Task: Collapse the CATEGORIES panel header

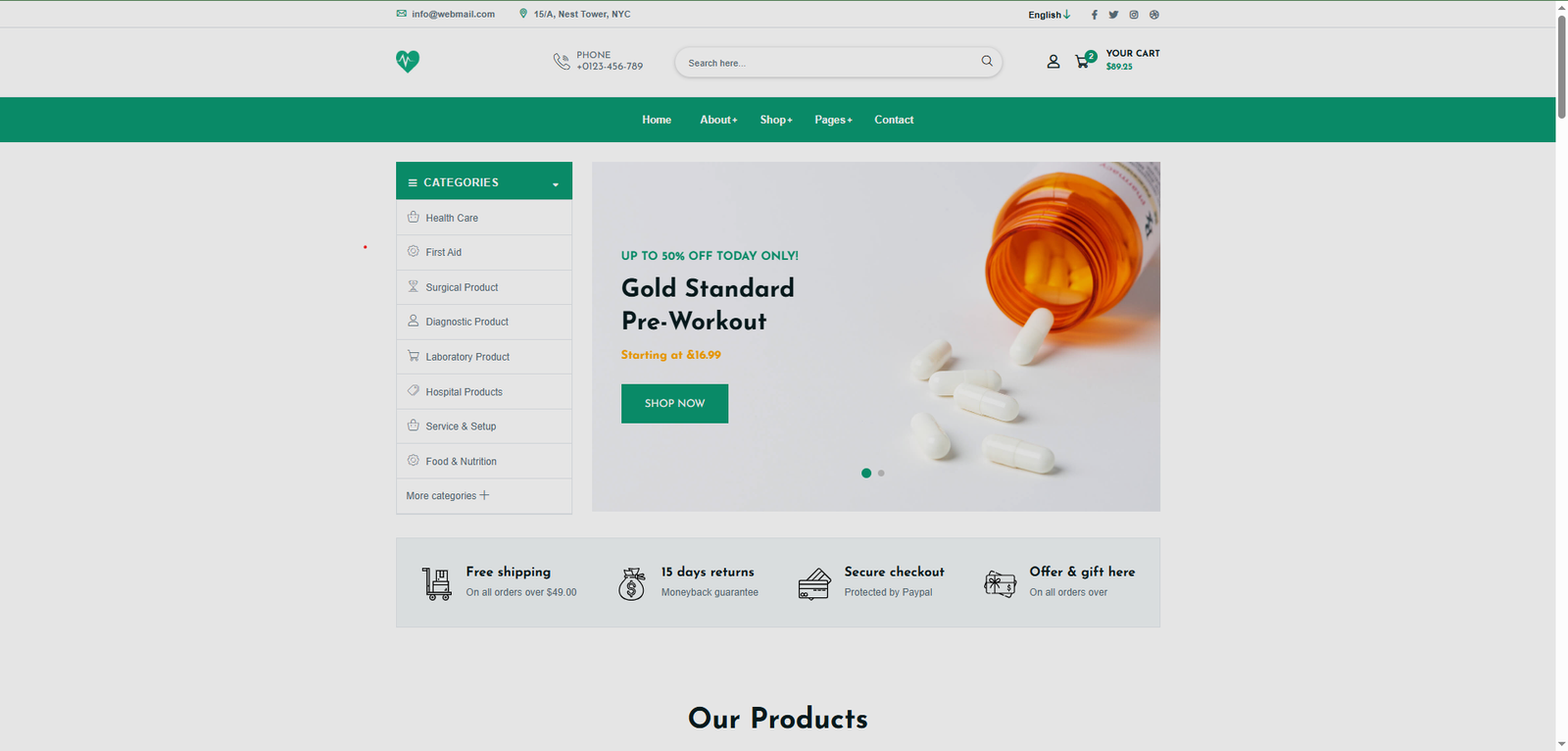Action: tap(484, 181)
